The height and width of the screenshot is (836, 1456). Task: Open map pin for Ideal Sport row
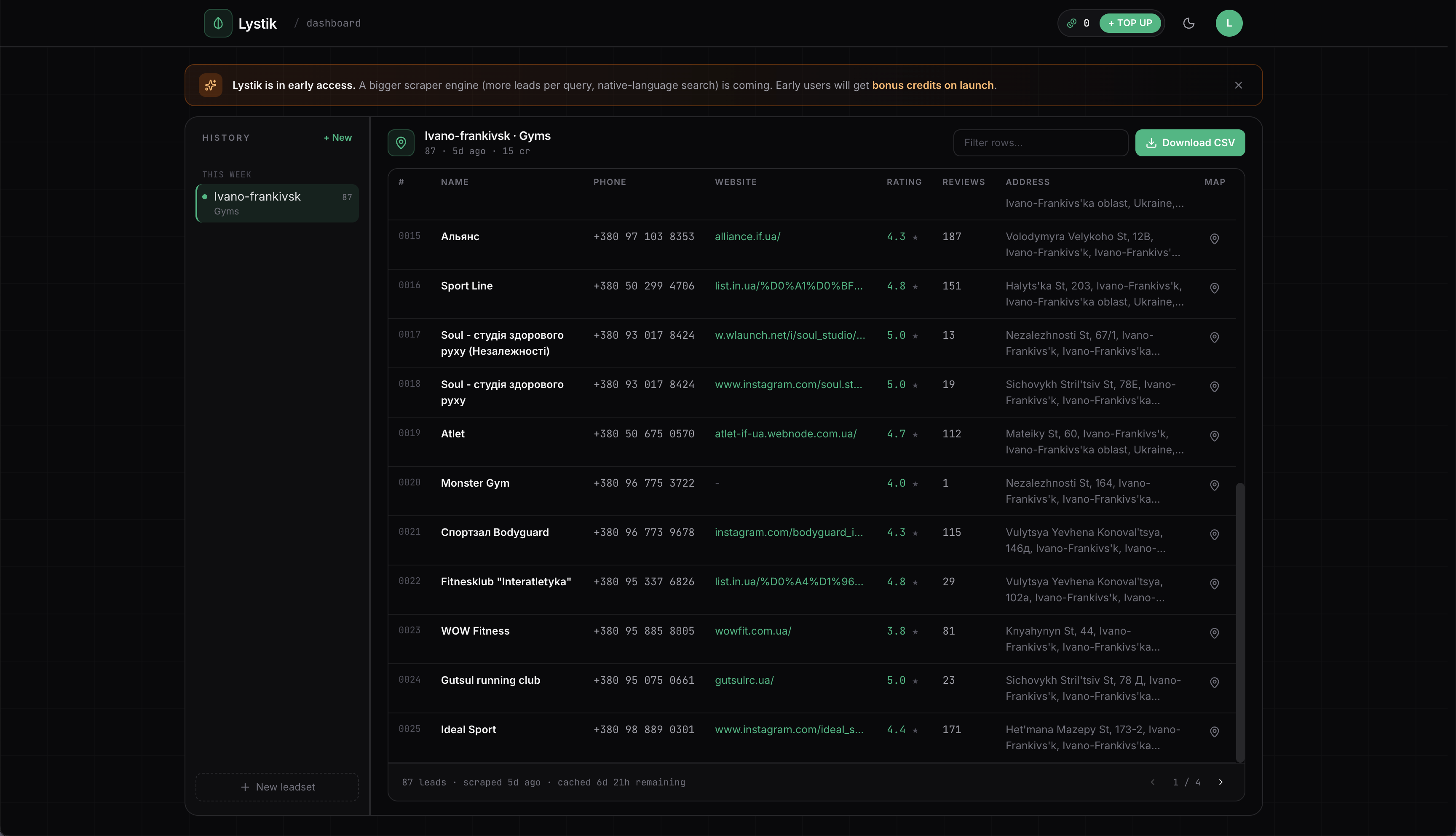[x=1214, y=733]
